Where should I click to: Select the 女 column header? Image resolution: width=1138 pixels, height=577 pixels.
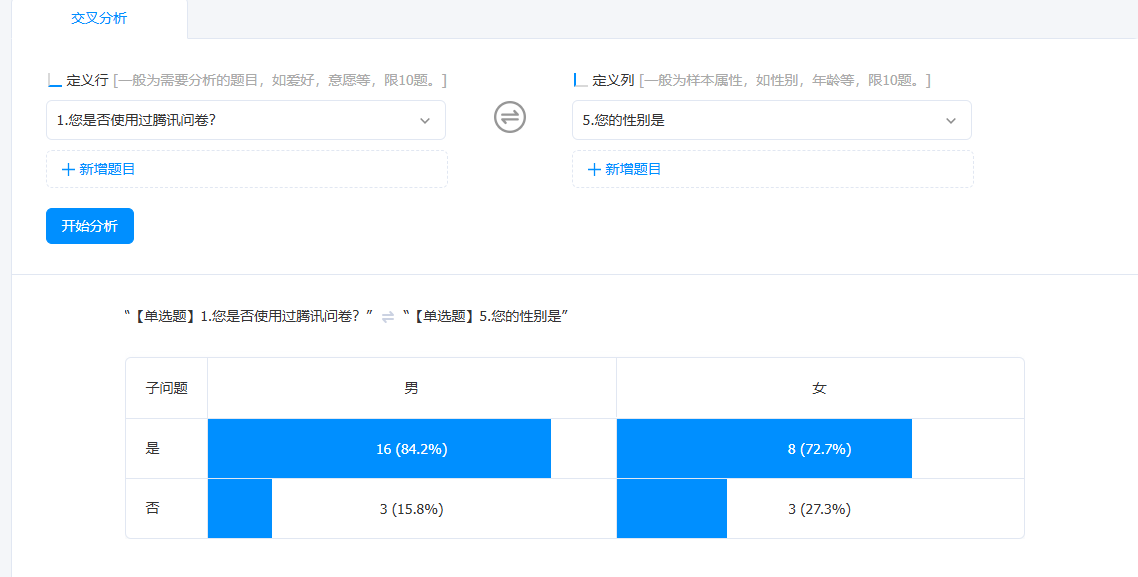pyautogui.click(x=820, y=388)
